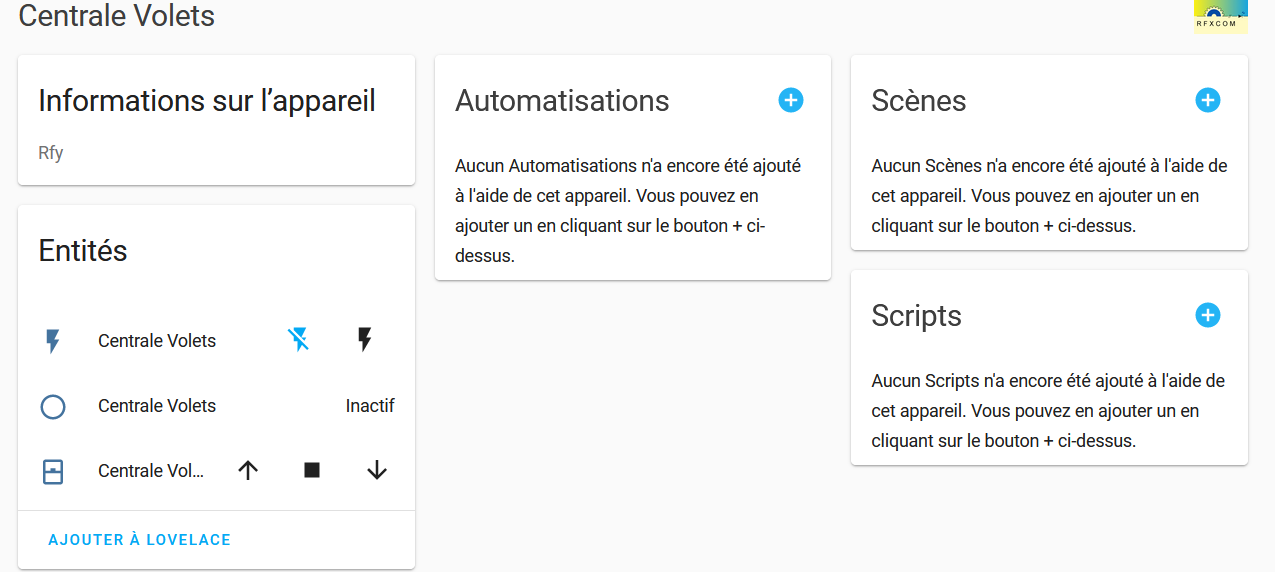This screenshot has height=572, width=1275.
Task: Select the truncated Centrale Vol… cover label
Action: (x=151, y=471)
